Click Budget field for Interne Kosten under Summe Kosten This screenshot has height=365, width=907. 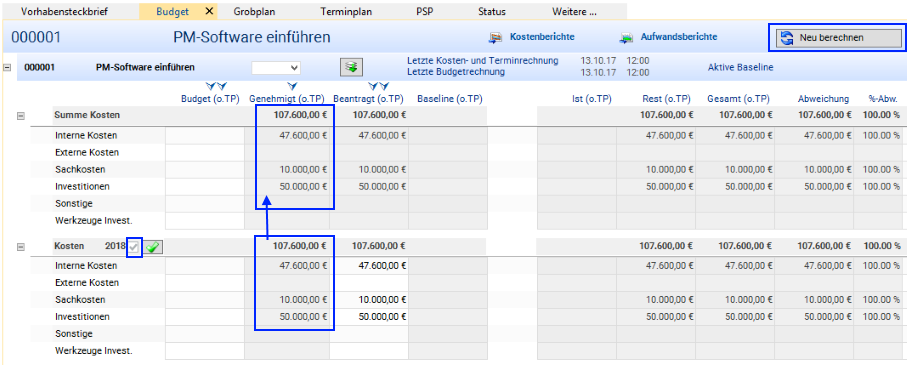point(205,136)
